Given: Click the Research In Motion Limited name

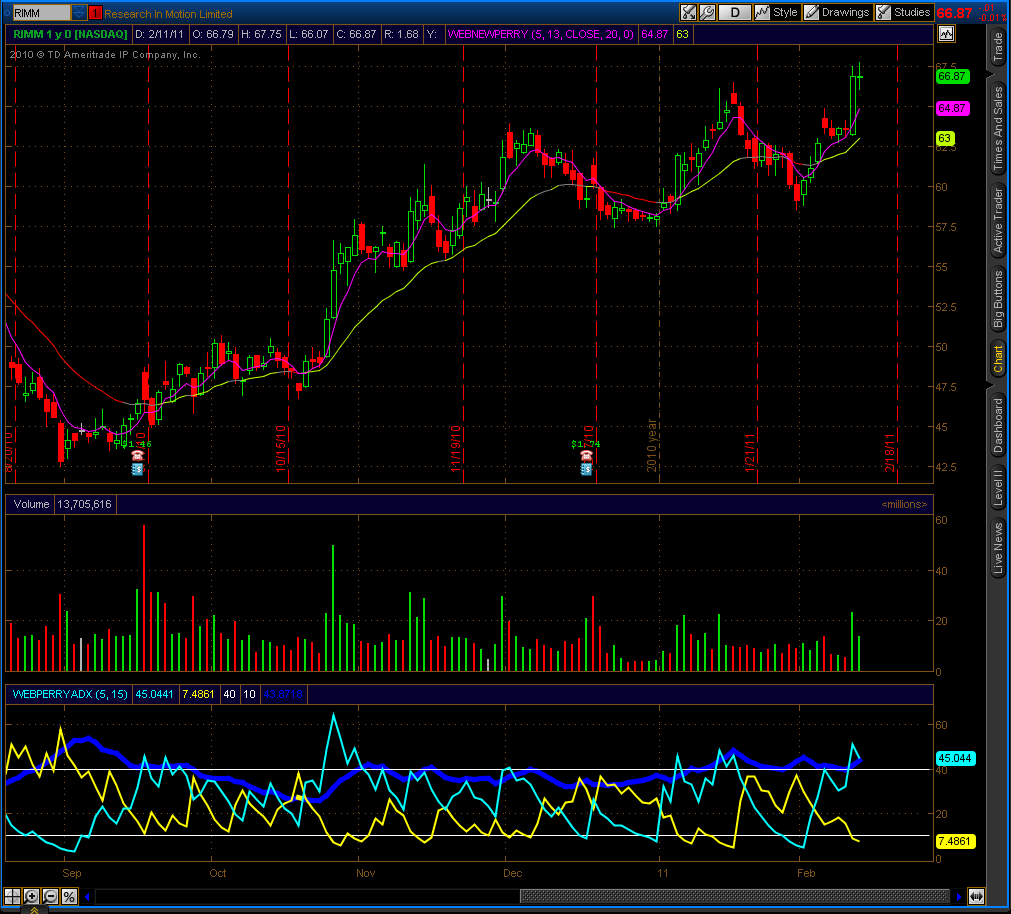Looking at the screenshot, I should [168, 14].
